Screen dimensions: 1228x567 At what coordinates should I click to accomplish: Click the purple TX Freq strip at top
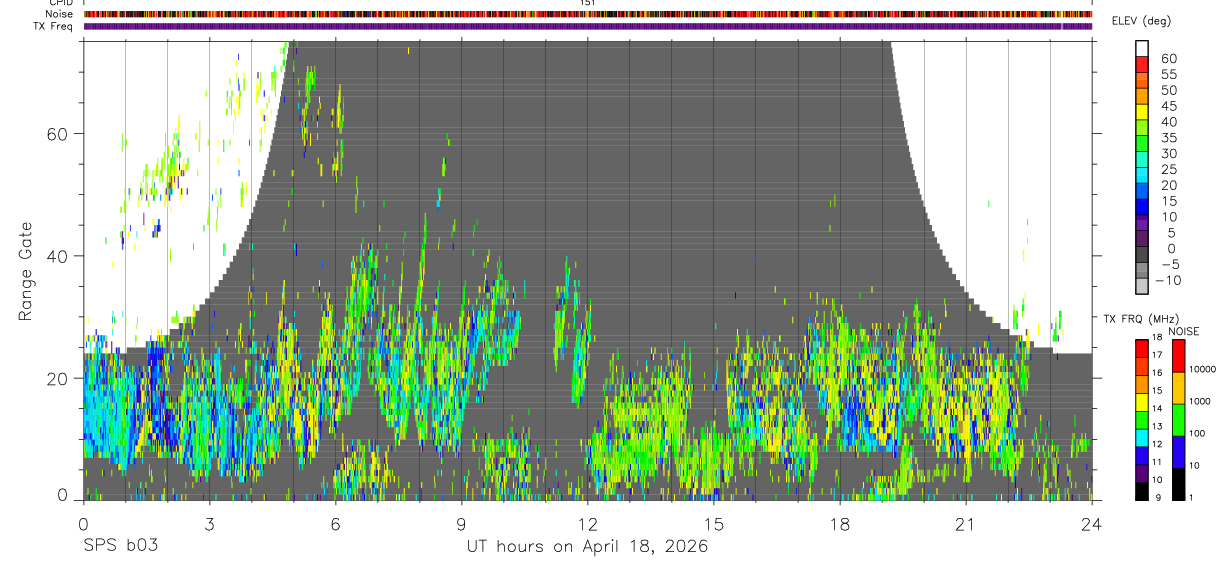(x=587, y=26)
